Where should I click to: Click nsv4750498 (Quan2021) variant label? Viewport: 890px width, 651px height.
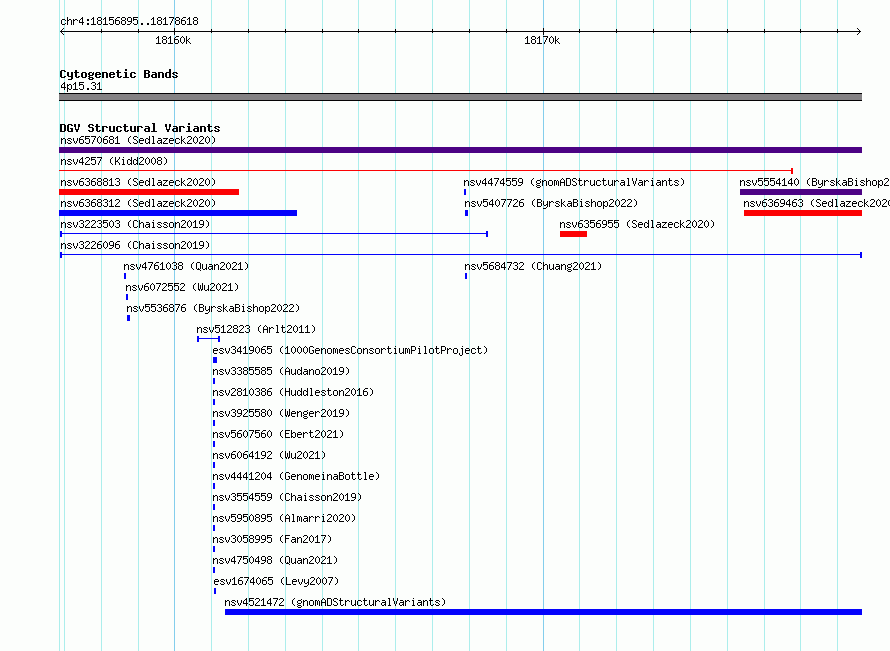coord(275,560)
